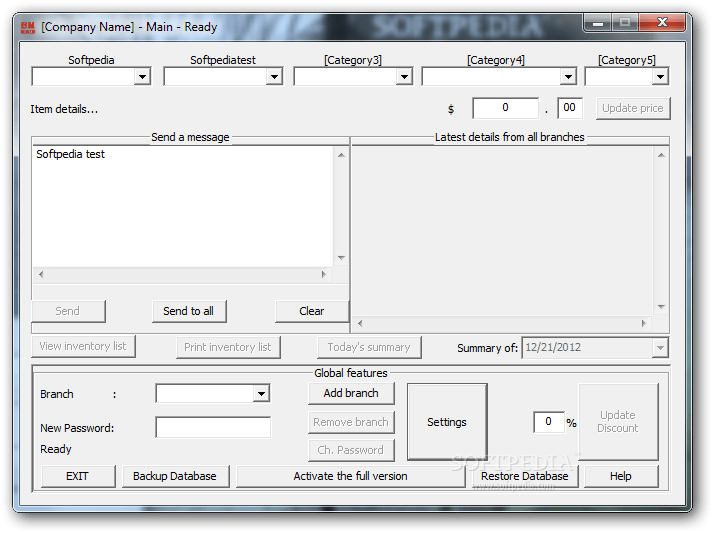Open the Softpediatest category dropdown
Image resolution: width=713 pixels, height=533 pixels.
[274, 76]
